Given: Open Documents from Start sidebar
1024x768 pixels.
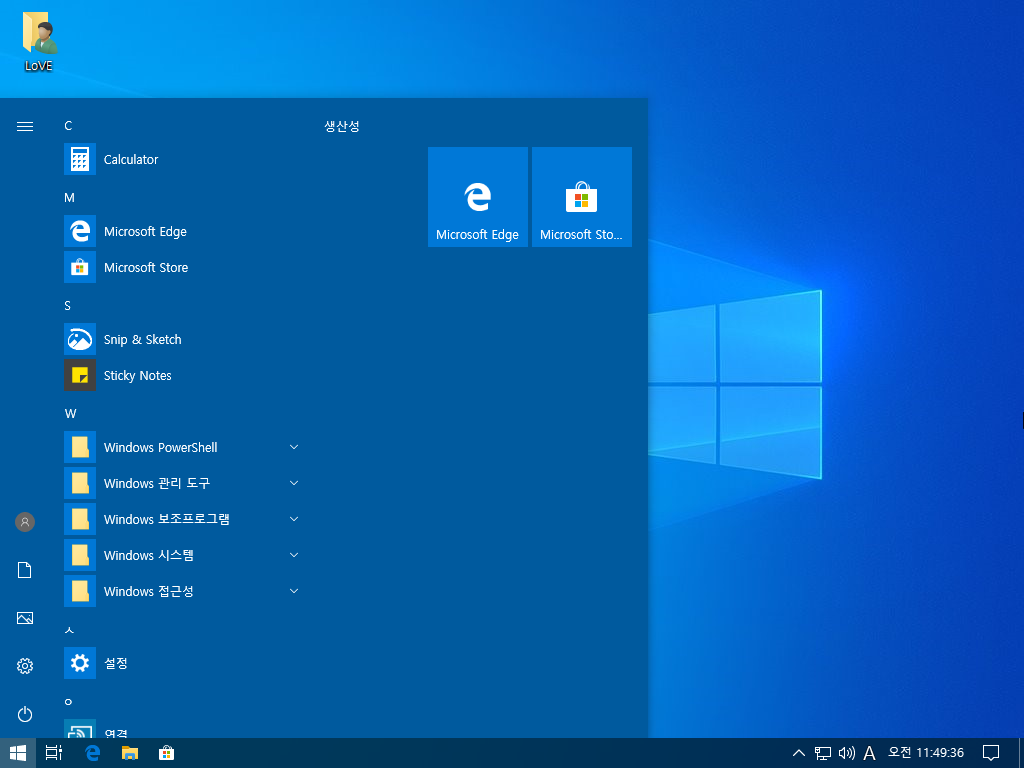Looking at the screenshot, I should point(25,570).
